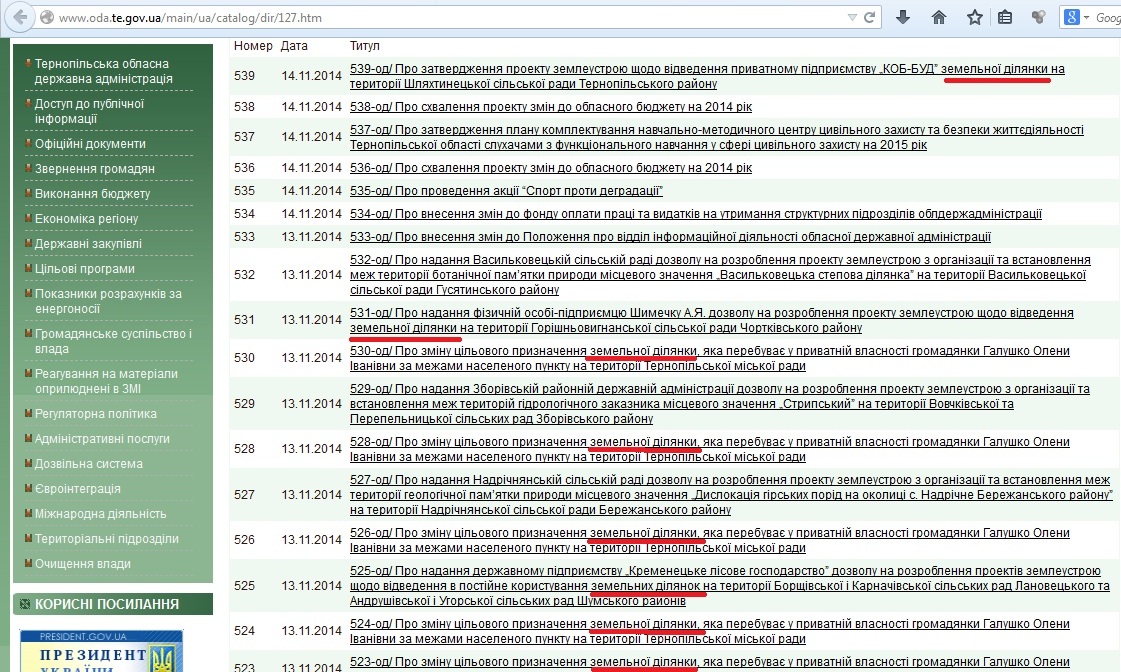Click the Номер column header
Image resolution: width=1121 pixels, height=672 pixels.
(253, 46)
